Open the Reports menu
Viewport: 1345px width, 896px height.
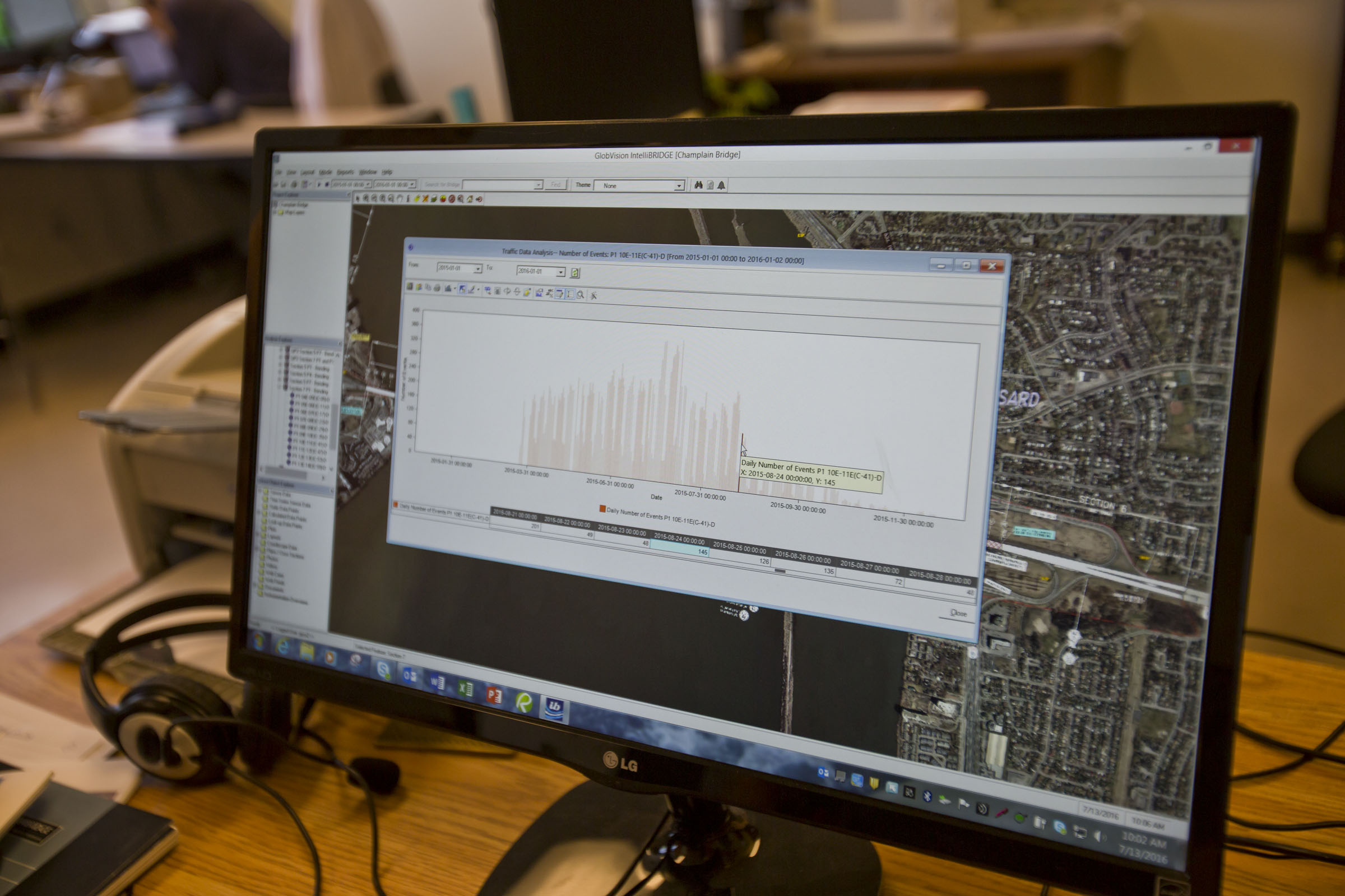tap(345, 172)
